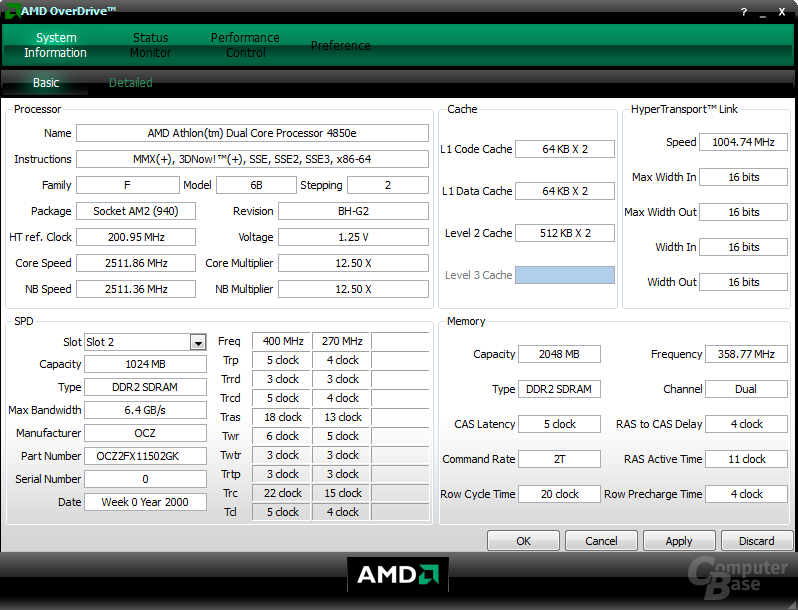Click the SPD Capacity '1024 MB' value
Image resolution: width=798 pixels, height=610 pixels.
pyautogui.click(x=145, y=364)
